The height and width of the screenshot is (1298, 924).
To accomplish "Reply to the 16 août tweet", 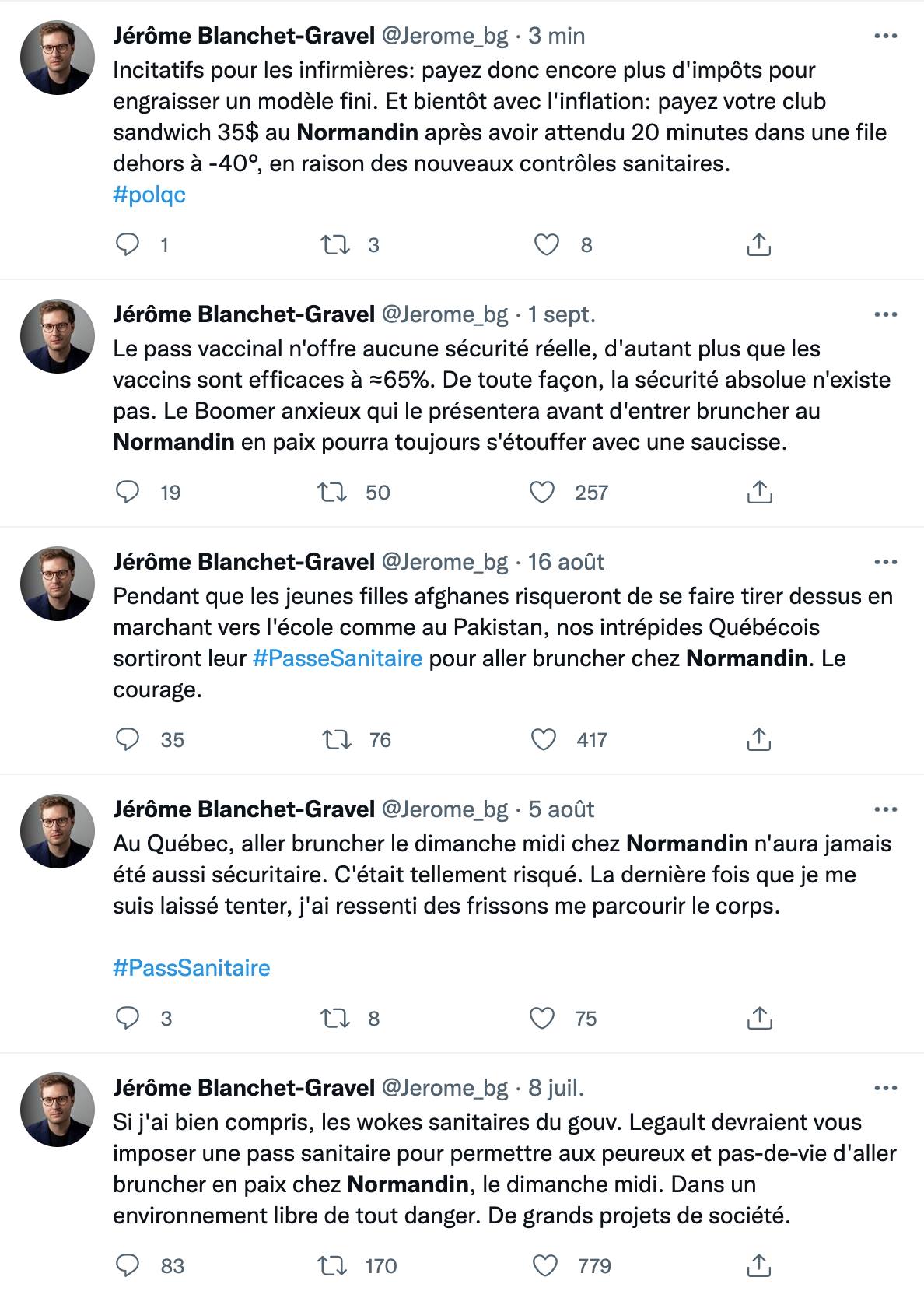I will point(128,739).
